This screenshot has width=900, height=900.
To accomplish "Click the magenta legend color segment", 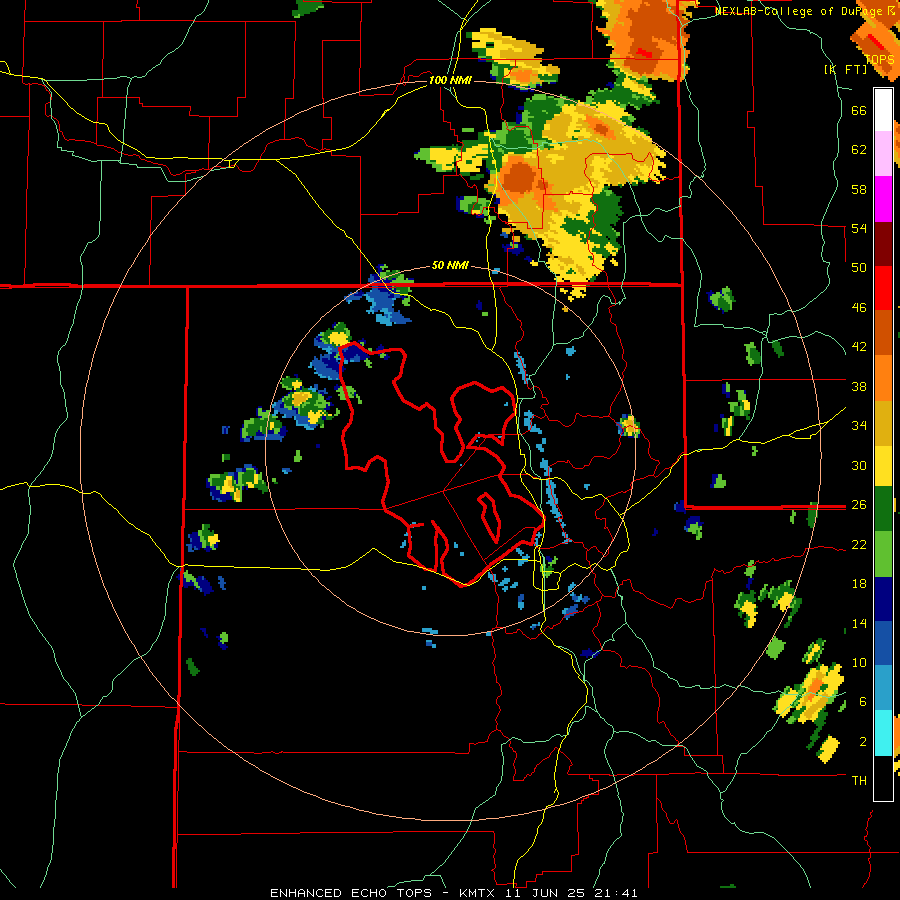I will pyautogui.click(x=883, y=199).
